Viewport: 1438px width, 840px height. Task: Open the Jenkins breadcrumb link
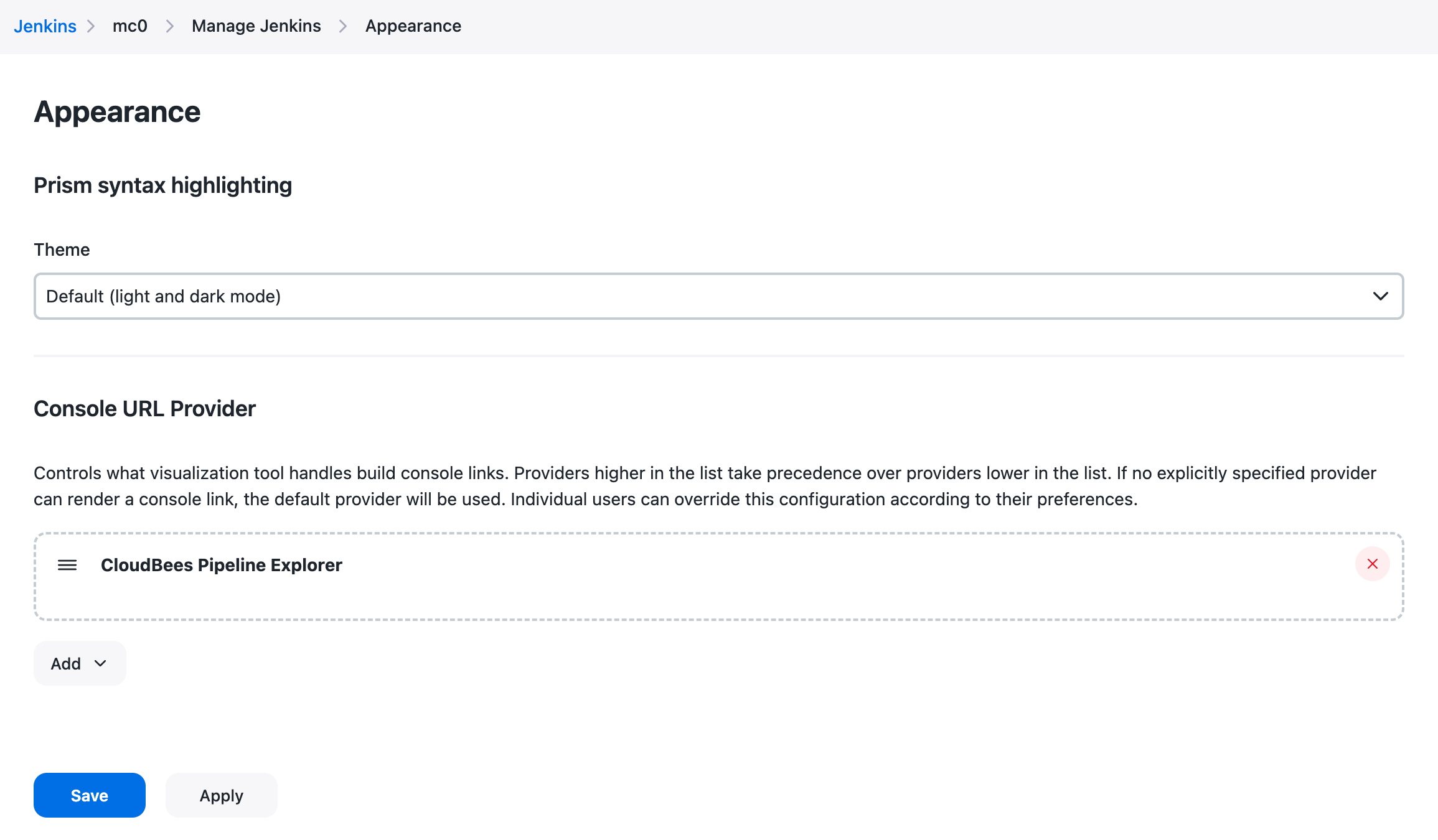45,26
